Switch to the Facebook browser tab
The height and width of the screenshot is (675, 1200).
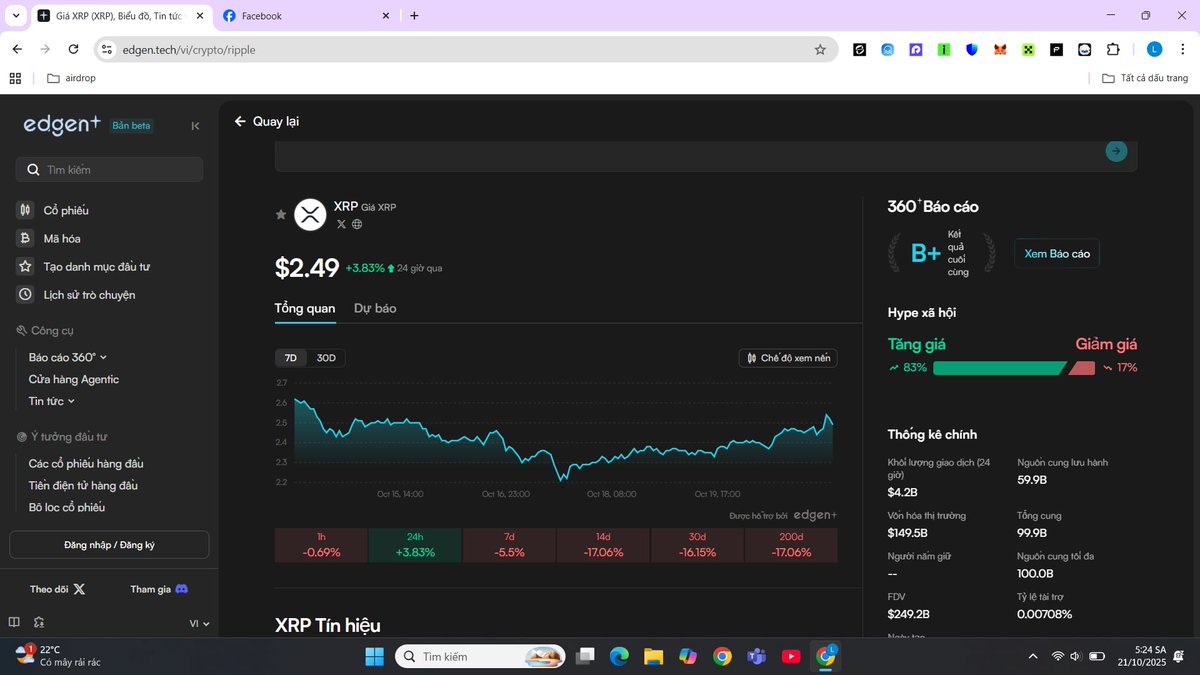[305, 15]
